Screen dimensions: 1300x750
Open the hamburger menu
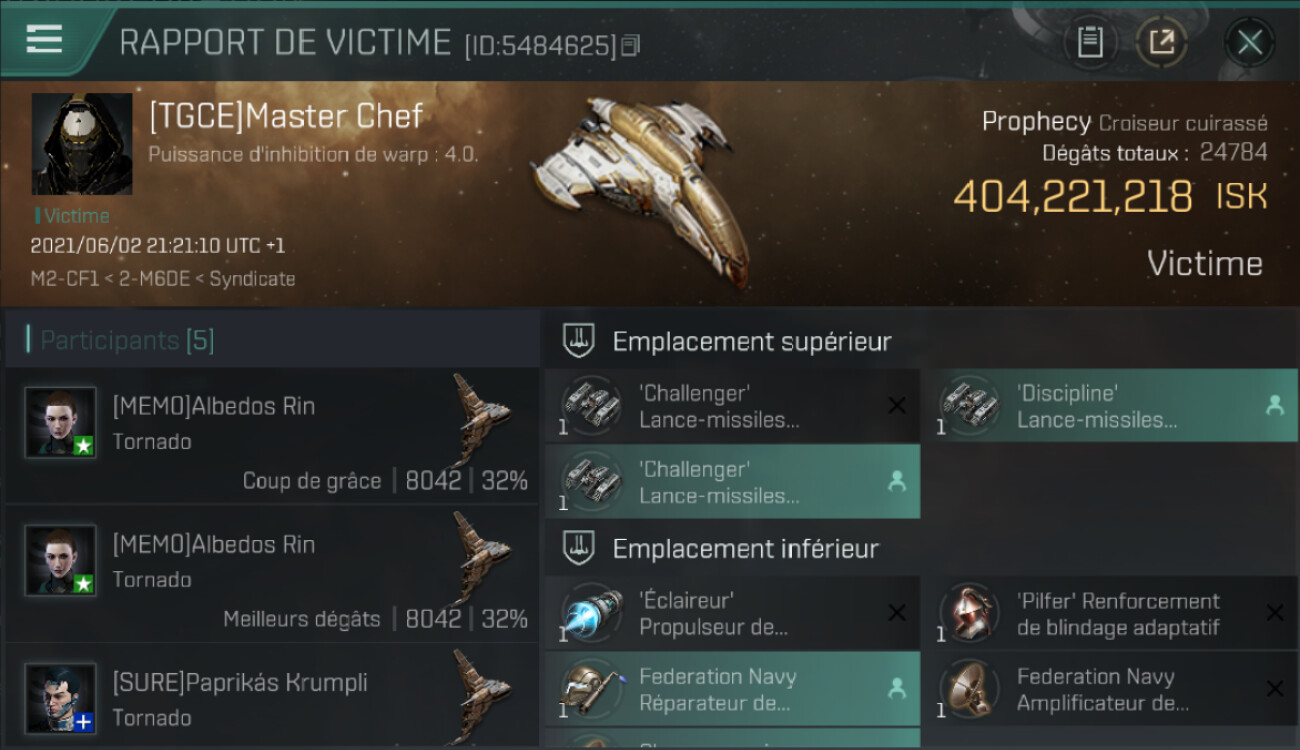click(45, 40)
